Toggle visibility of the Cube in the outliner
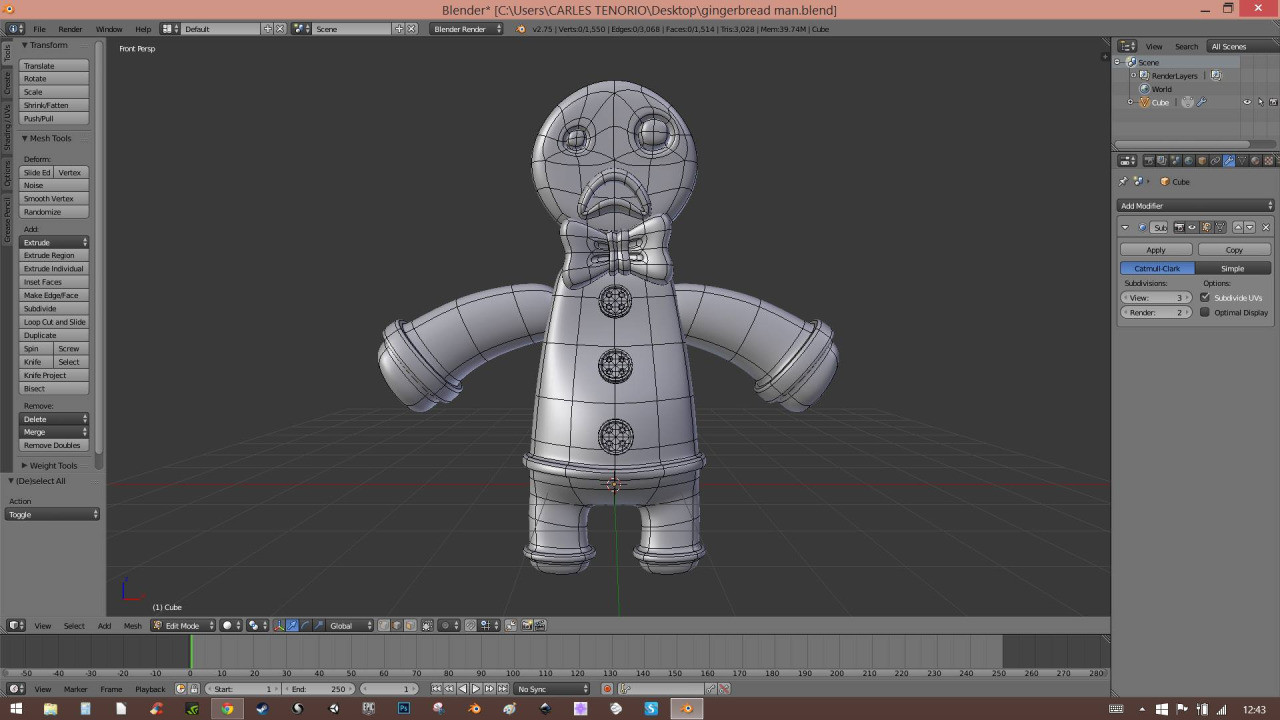 pyautogui.click(x=1246, y=101)
